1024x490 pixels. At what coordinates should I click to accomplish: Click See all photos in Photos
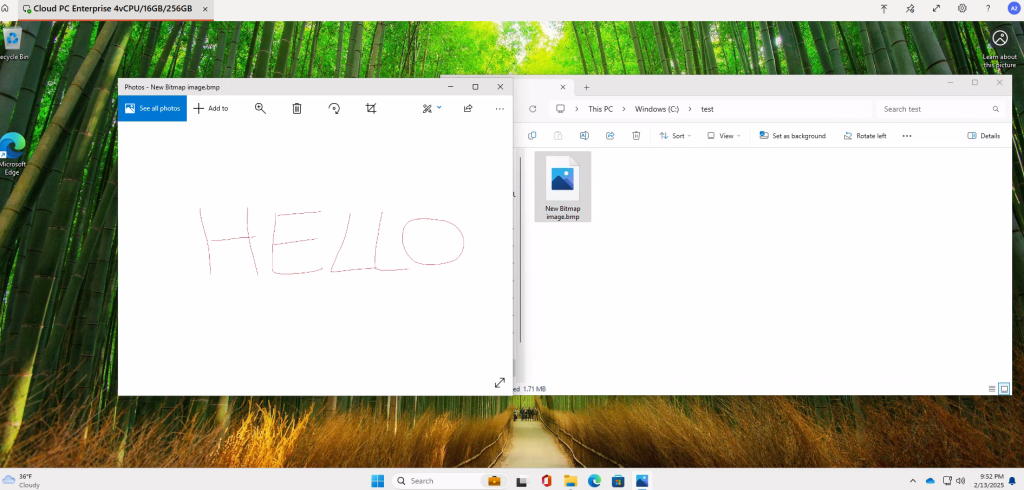tap(152, 108)
